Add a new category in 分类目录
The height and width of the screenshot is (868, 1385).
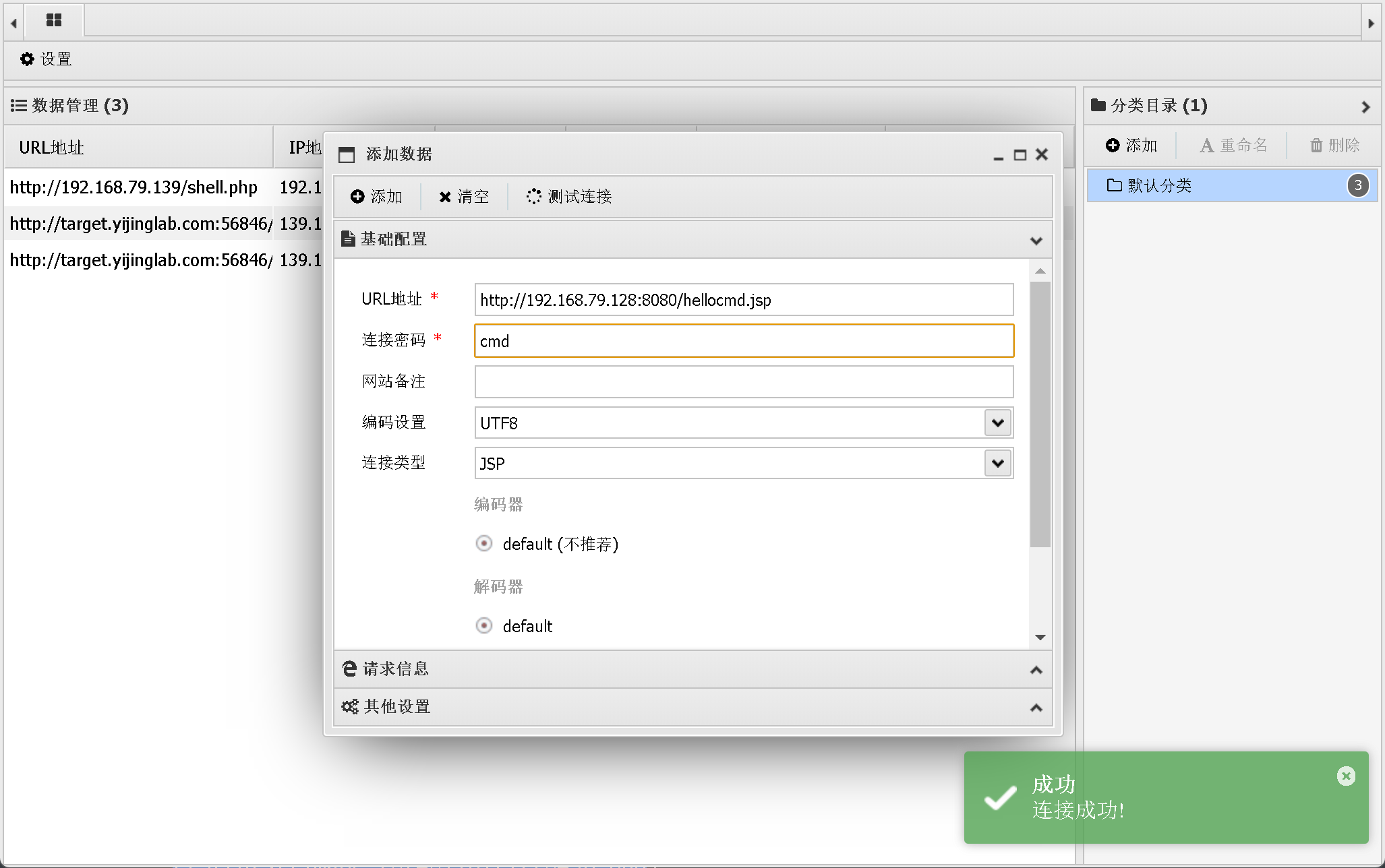coord(1131,145)
